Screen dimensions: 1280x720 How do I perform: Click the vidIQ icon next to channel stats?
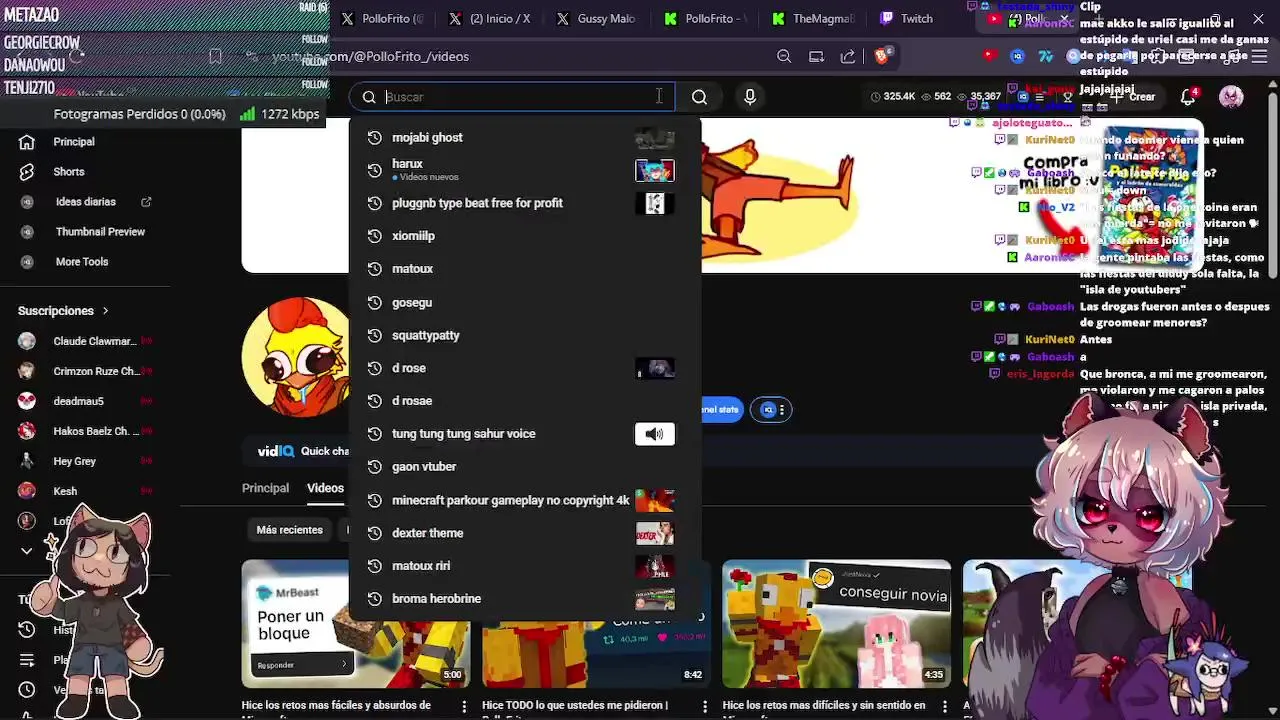click(x=768, y=409)
